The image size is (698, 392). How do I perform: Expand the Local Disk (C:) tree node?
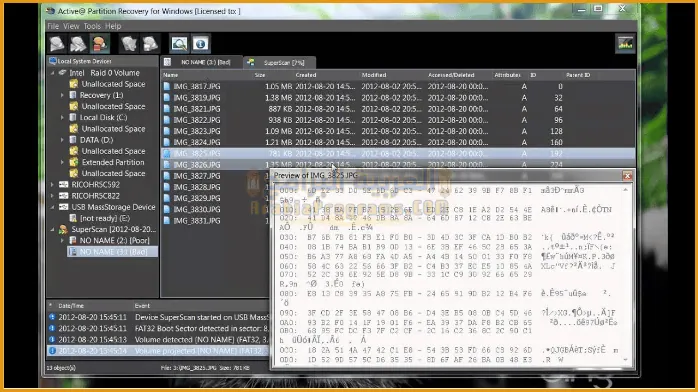(x=62, y=117)
